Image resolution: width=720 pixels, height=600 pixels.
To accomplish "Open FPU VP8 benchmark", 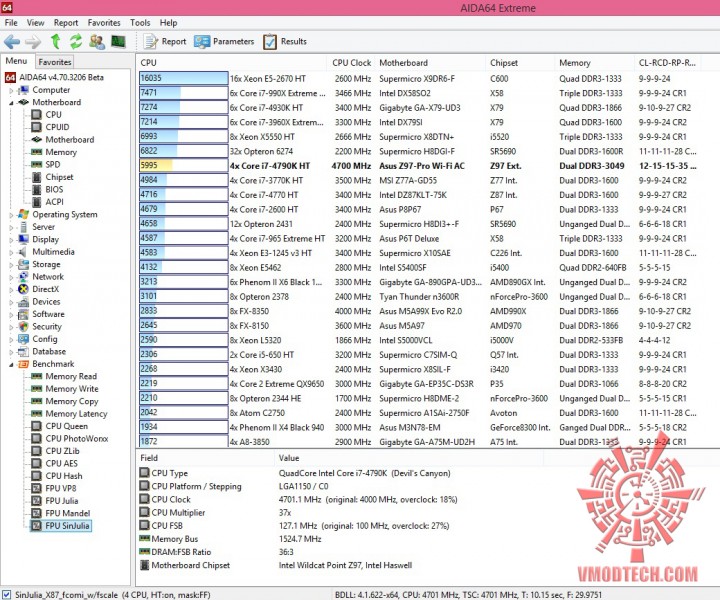I will click(61, 488).
